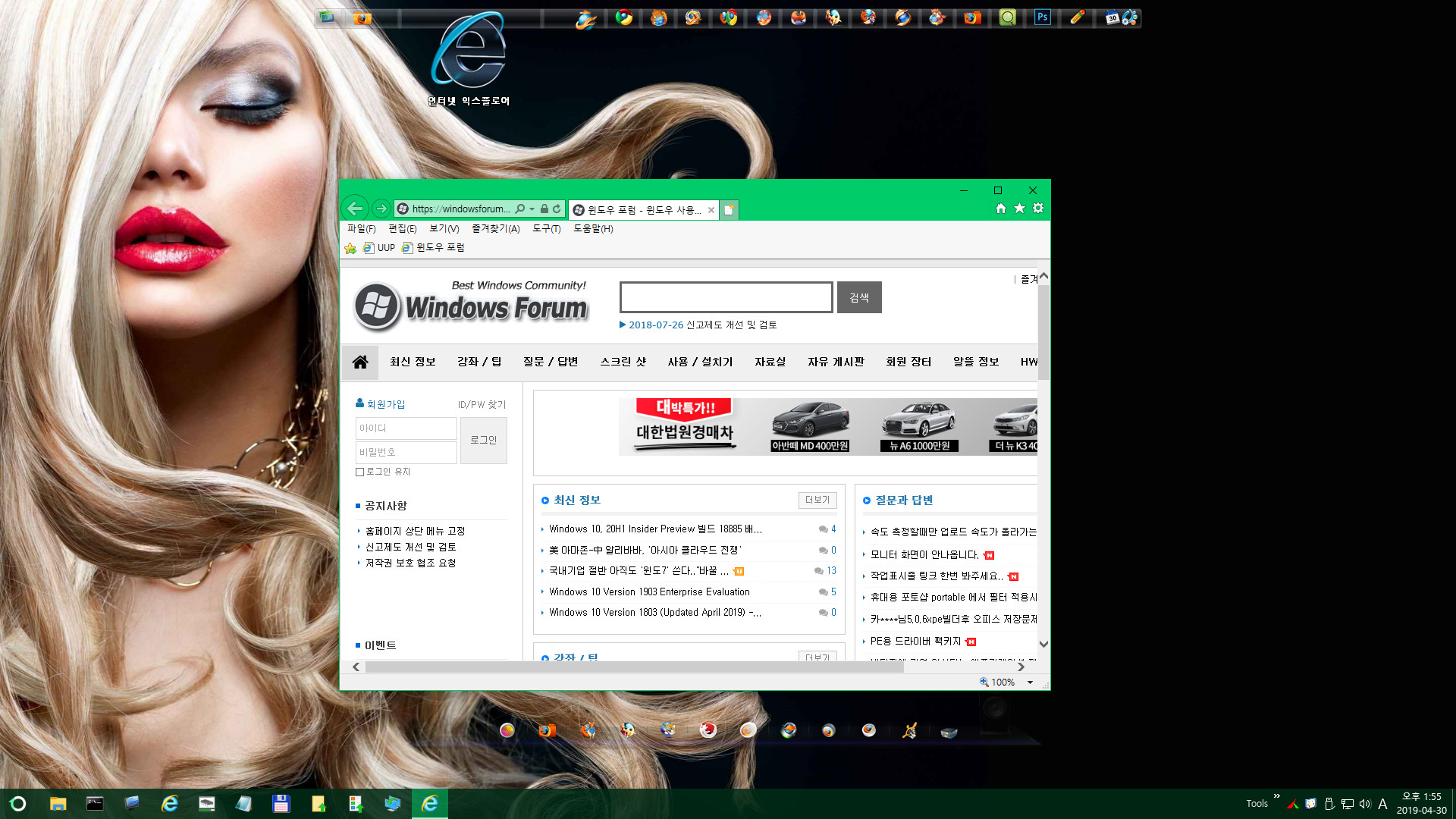
Task: Open File Explorer from the taskbar
Action: point(58,804)
